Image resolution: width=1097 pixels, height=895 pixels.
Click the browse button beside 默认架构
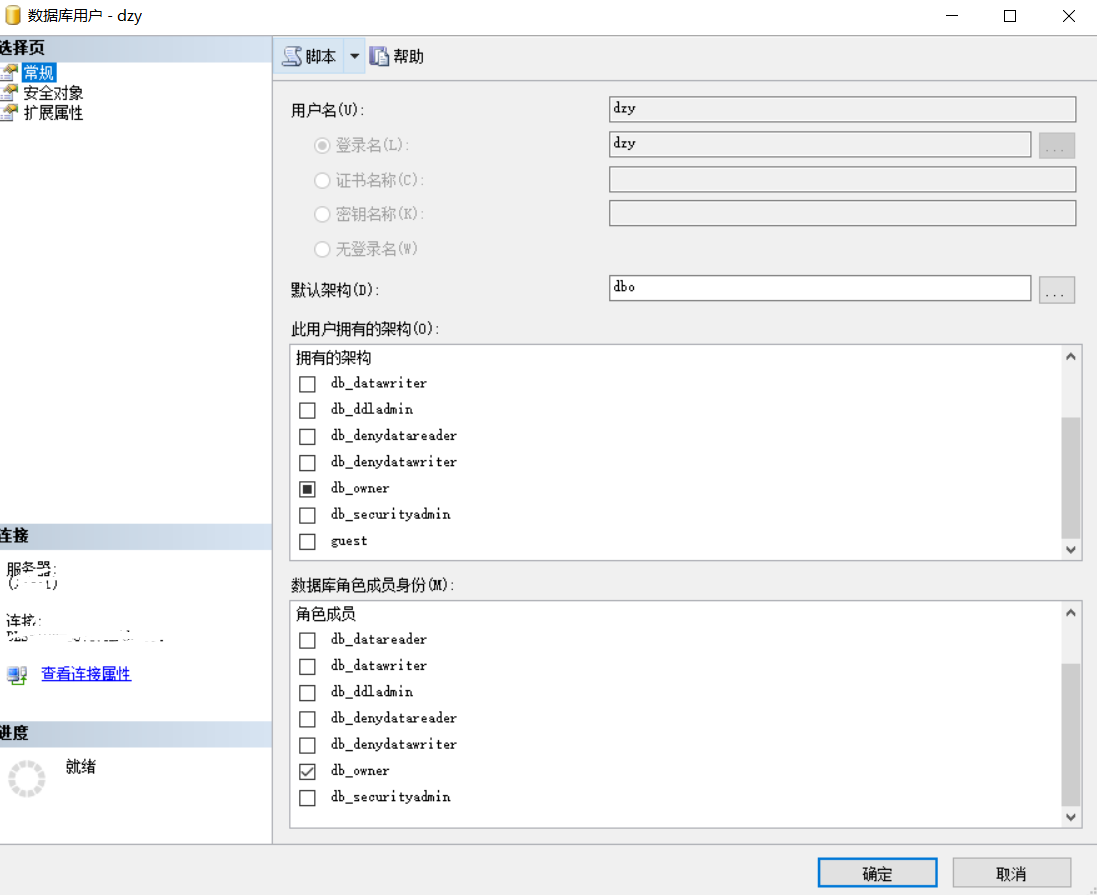[1057, 288]
